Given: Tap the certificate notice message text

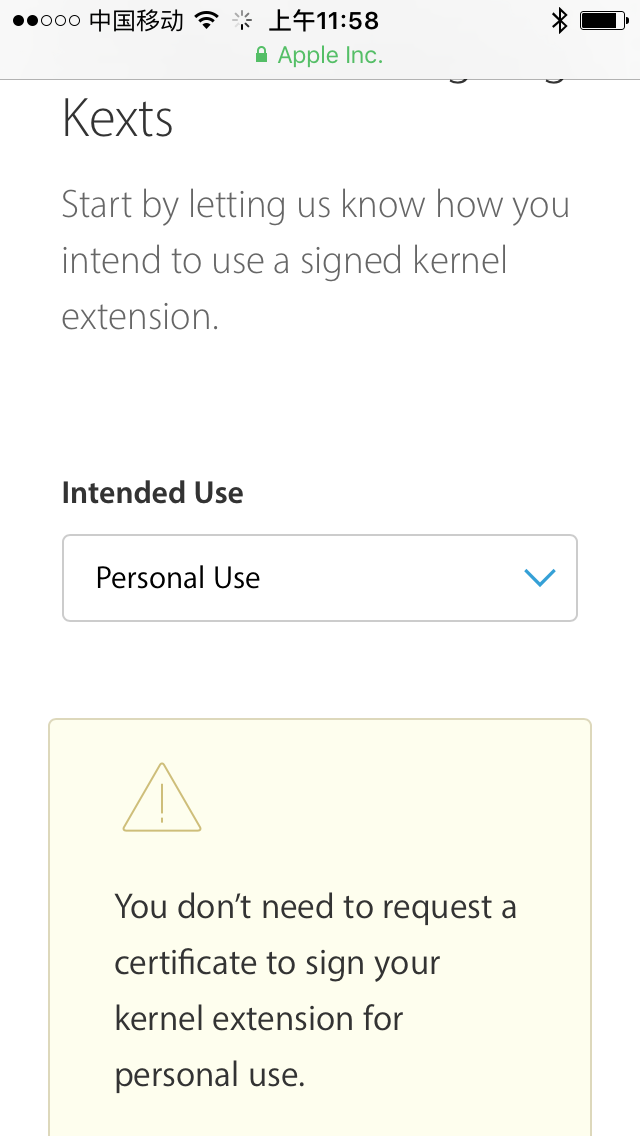Looking at the screenshot, I should pyautogui.click(x=315, y=990).
